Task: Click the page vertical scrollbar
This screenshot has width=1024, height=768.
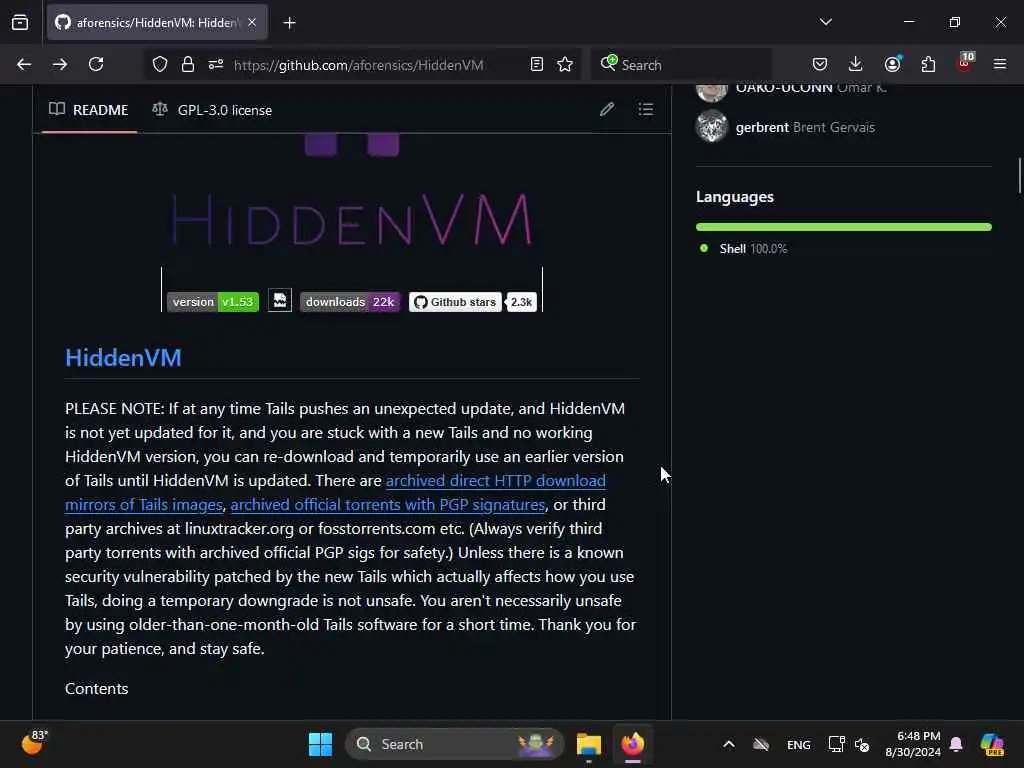Action: pos(1019,175)
